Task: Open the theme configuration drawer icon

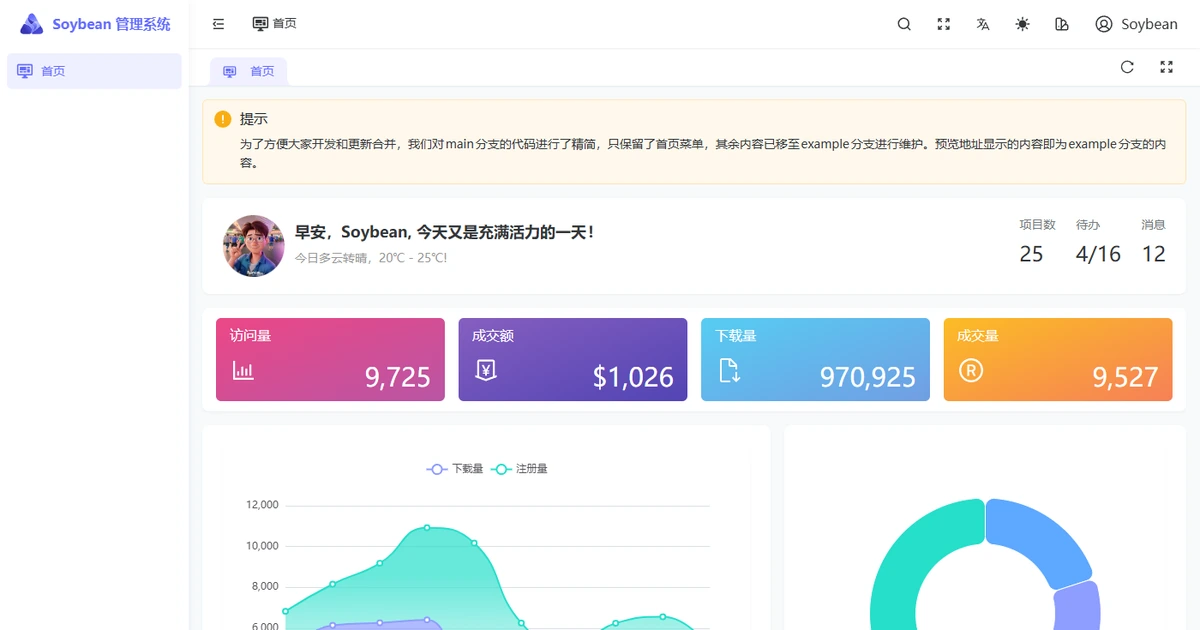Action: [x=1062, y=24]
